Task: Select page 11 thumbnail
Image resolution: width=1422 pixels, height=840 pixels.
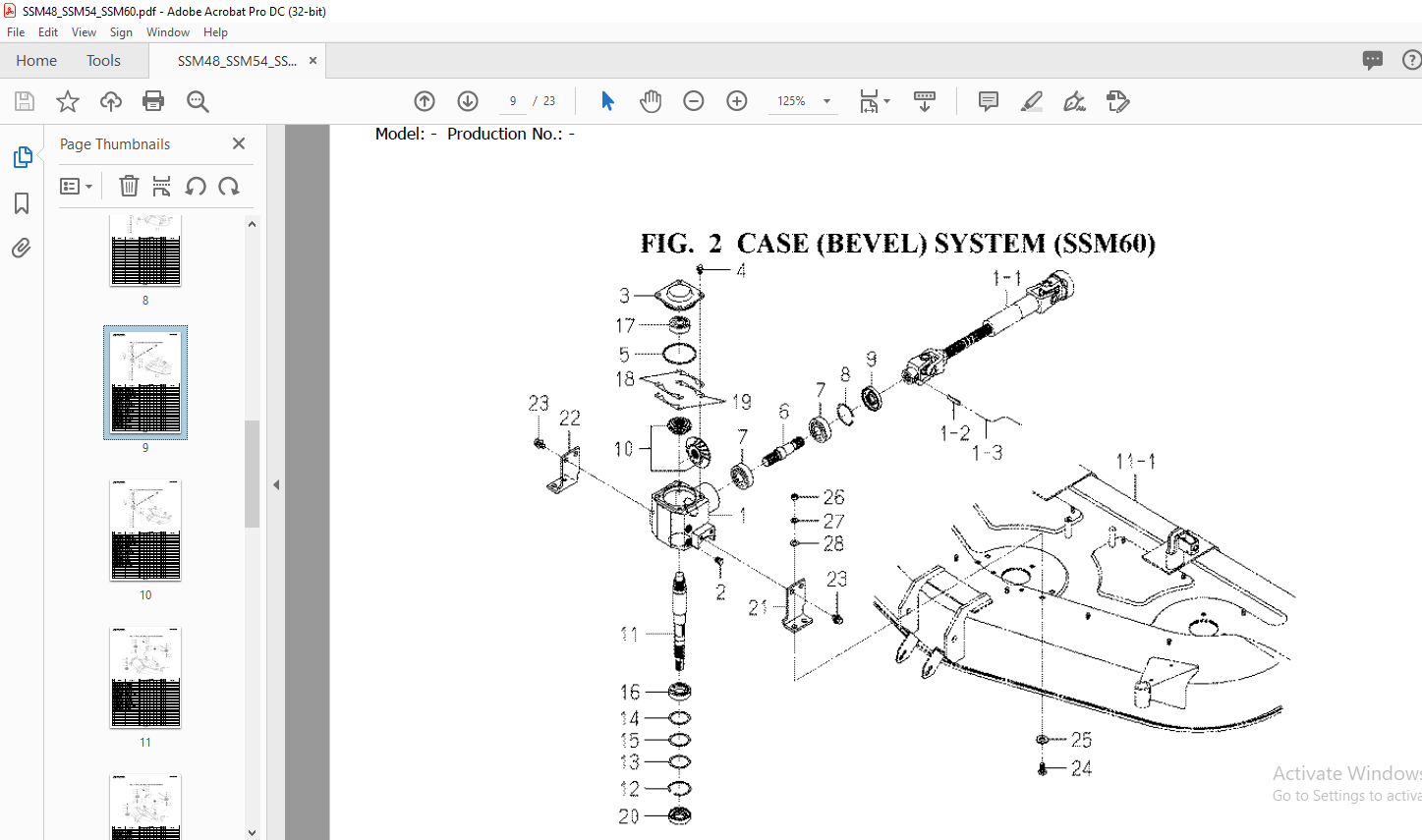Action: (x=145, y=678)
